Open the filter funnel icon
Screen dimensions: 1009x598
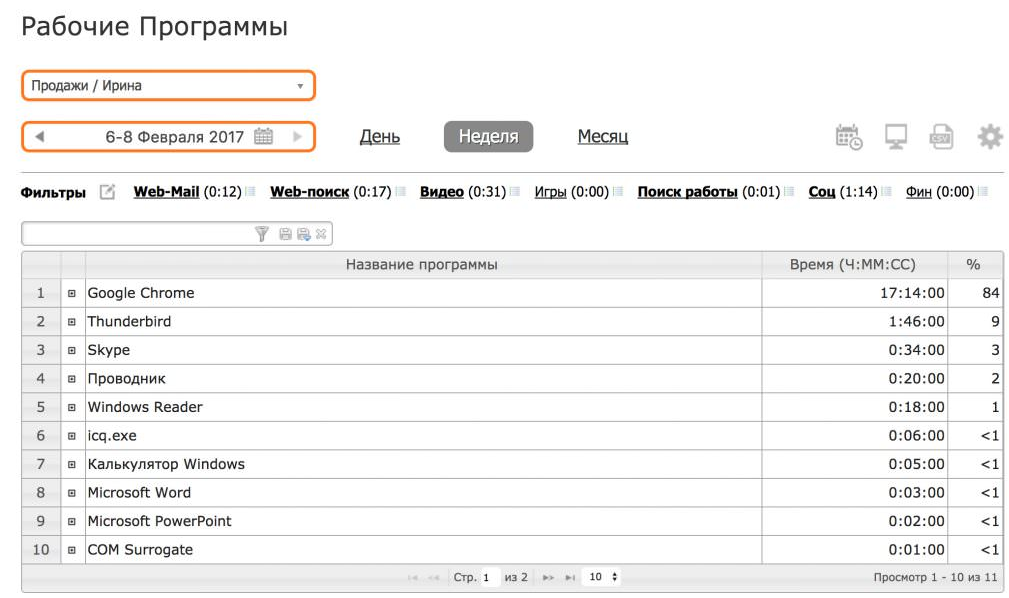click(262, 234)
